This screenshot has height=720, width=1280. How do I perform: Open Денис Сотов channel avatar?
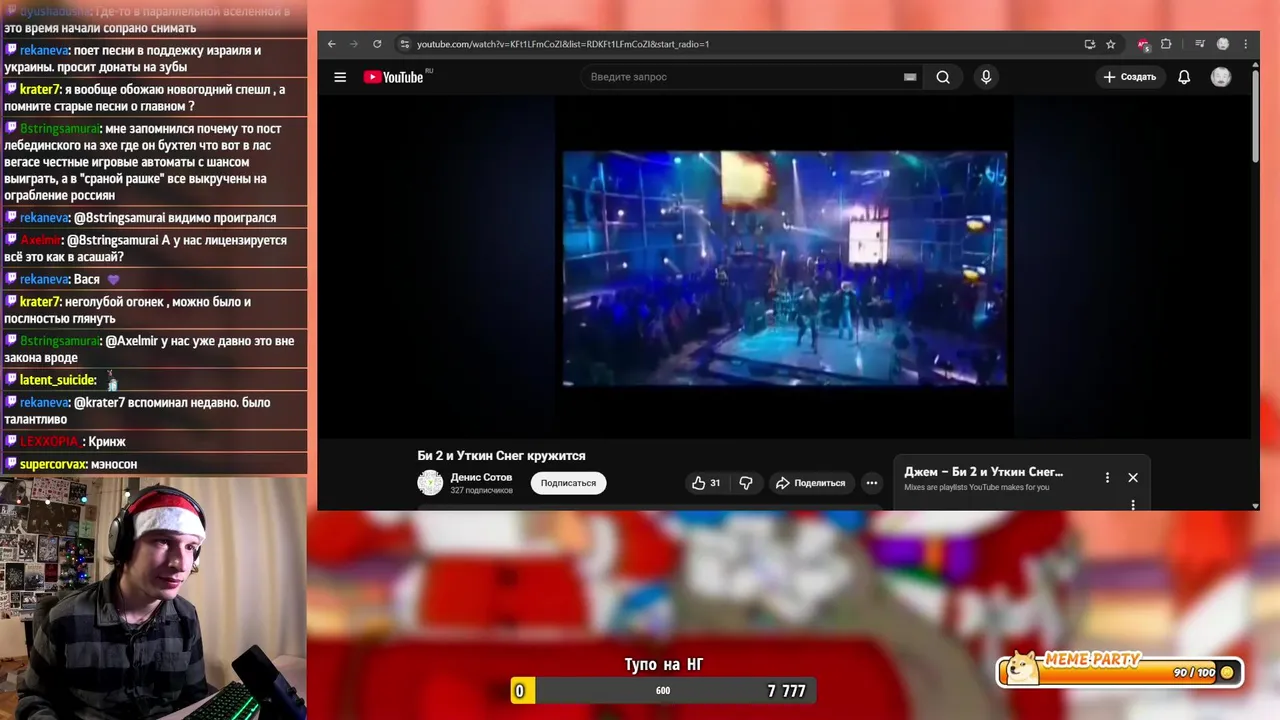click(x=430, y=483)
